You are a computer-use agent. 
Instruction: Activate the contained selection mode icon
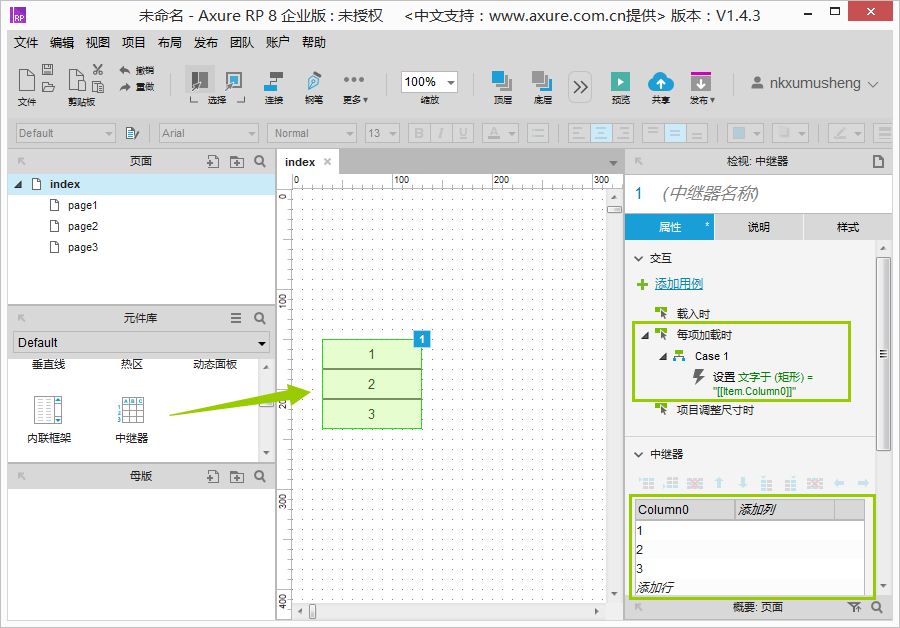tap(234, 80)
